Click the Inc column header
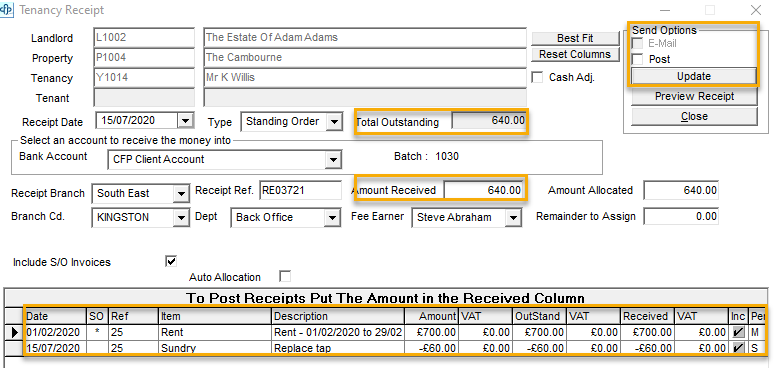Screen dimensions: 776x368 pyautogui.click(x=738, y=316)
